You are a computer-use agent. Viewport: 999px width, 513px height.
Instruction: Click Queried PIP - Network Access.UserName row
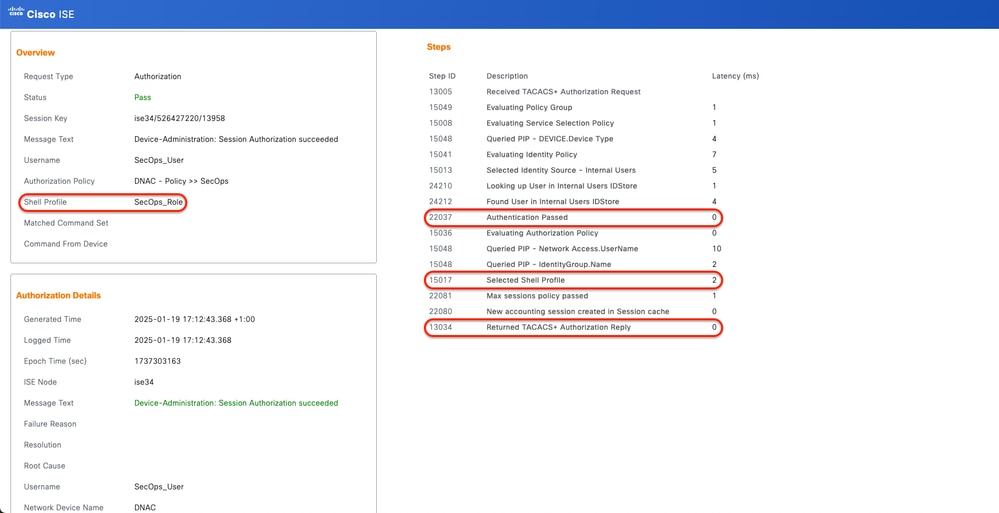click(573, 249)
